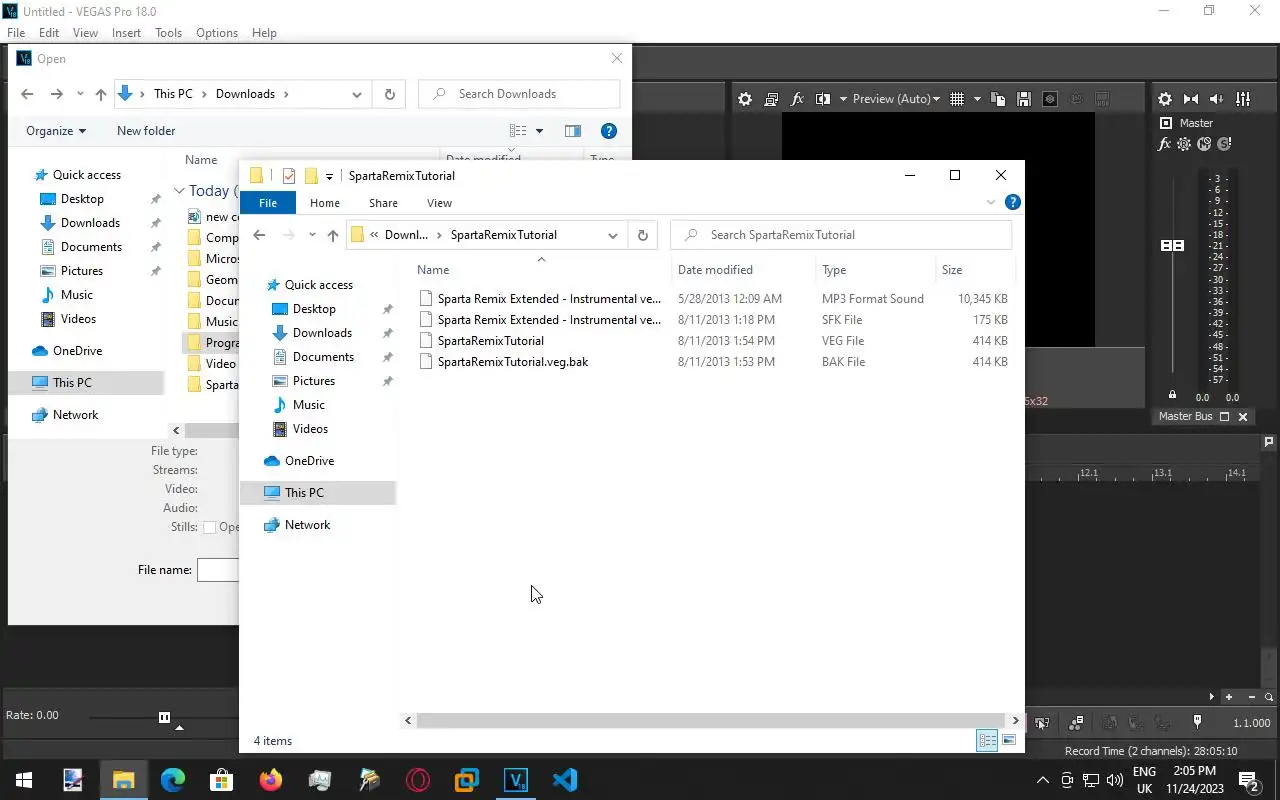Maximize the Master Bus panel
The image size is (1280, 800).
(1224, 417)
